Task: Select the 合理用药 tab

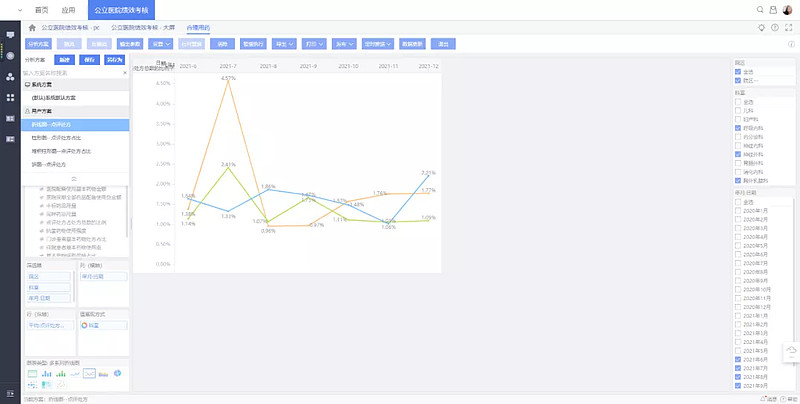Action: pyautogui.click(x=198, y=28)
